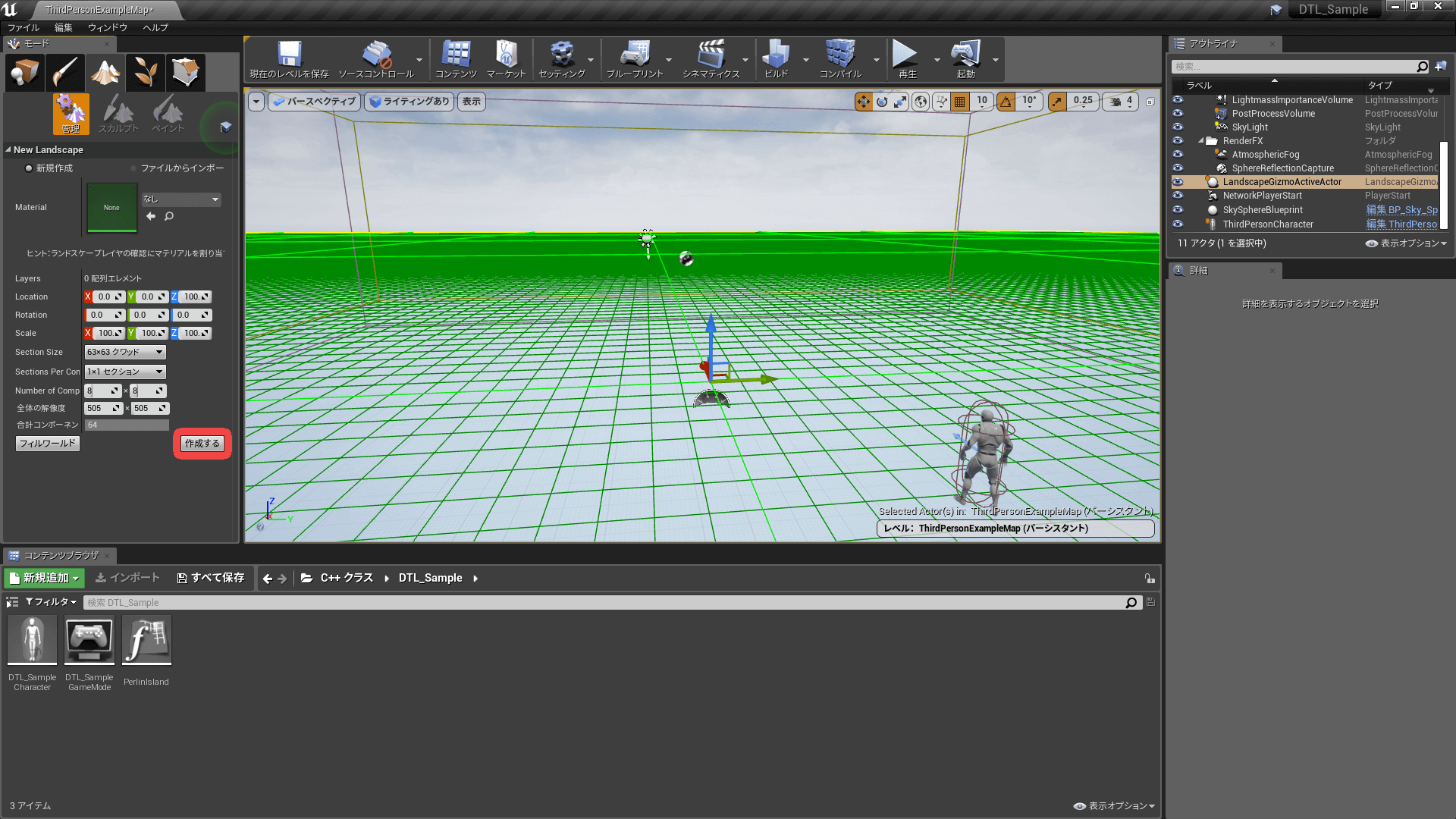Click the 作成する create button
Viewport: 1456px width, 819px height.
click(x=202, y=444)
